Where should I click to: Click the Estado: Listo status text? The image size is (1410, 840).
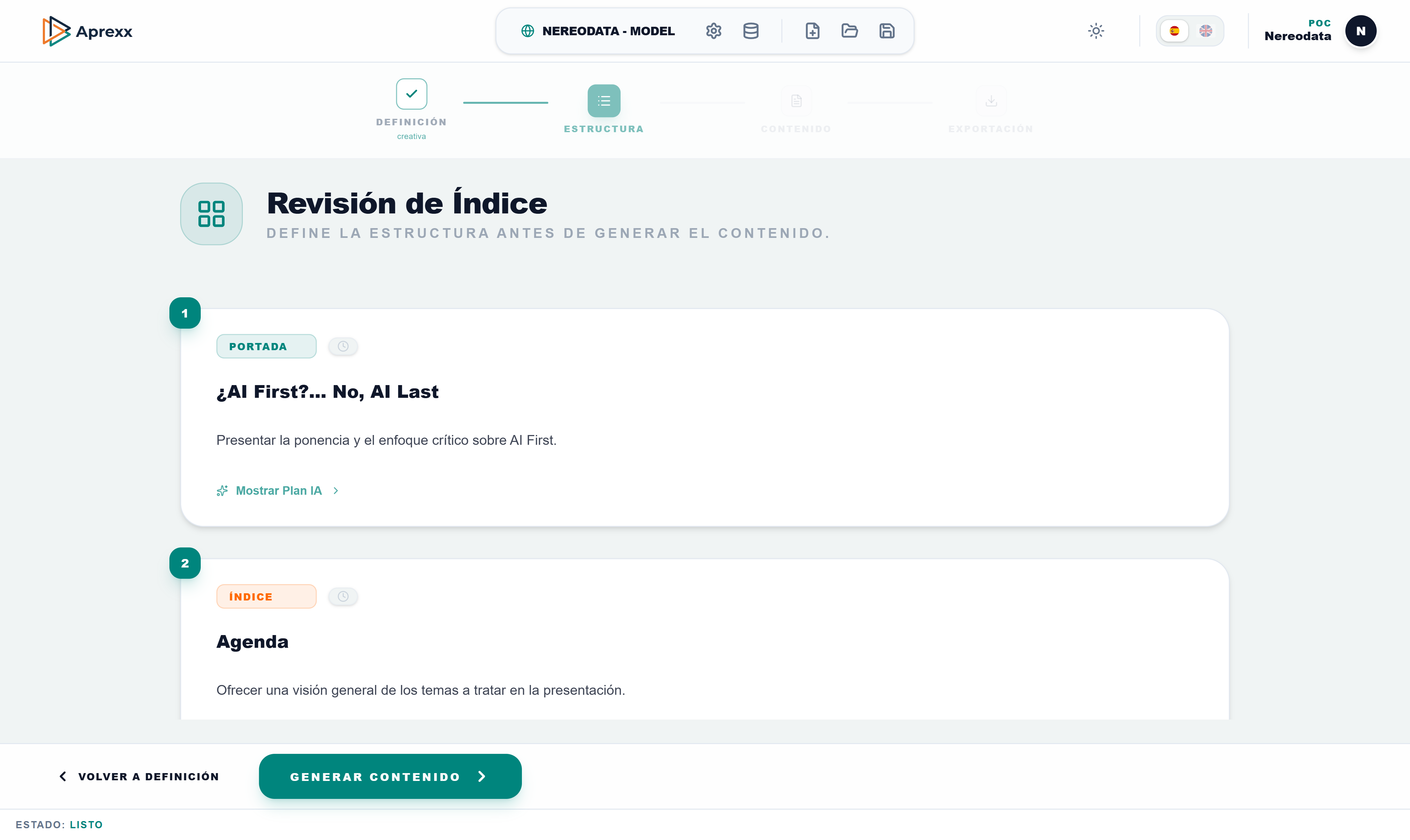coord(59,825)
